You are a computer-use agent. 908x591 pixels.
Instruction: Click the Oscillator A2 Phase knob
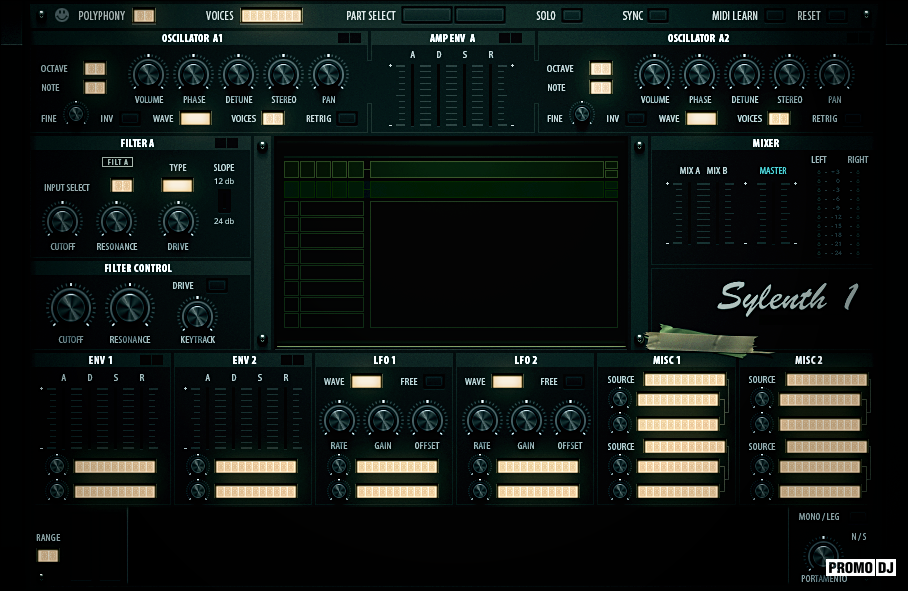tap(699, 74)
